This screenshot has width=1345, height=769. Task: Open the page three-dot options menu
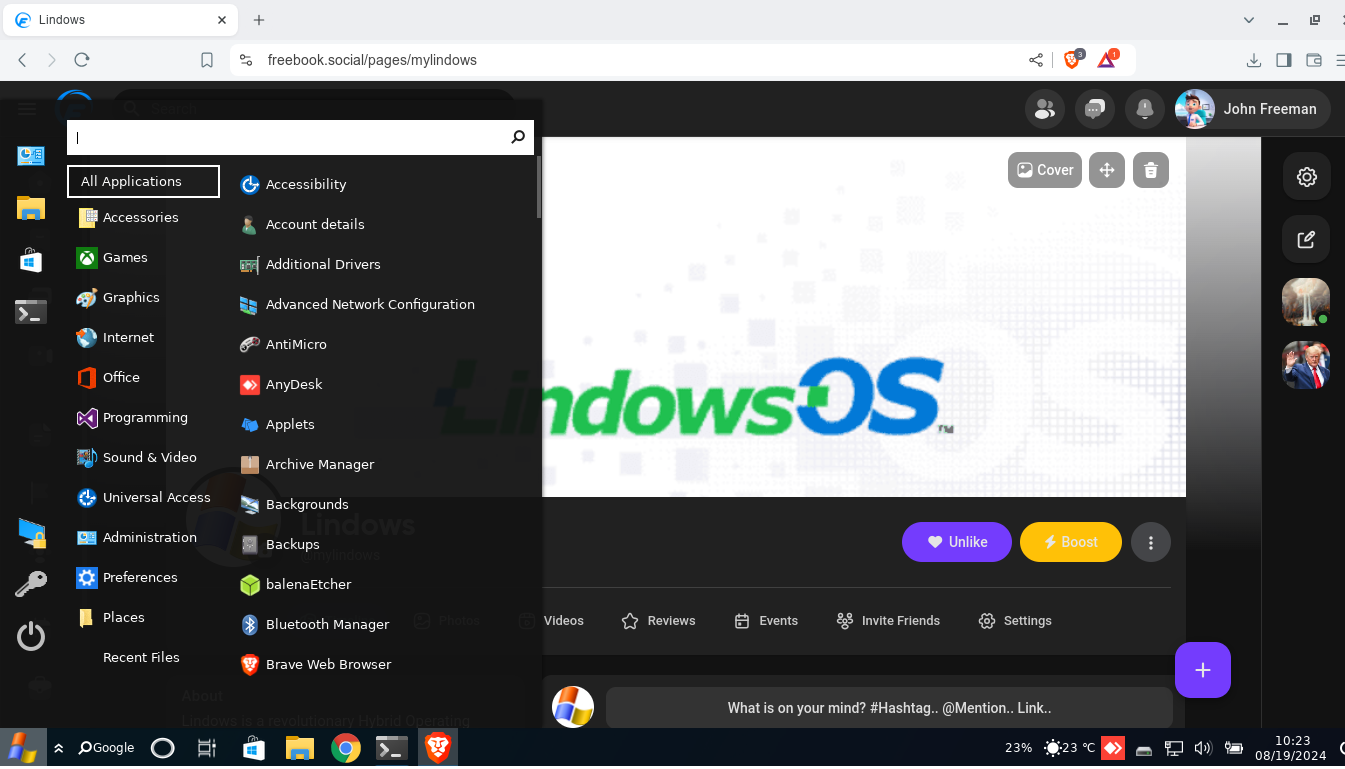[1151, 542]
